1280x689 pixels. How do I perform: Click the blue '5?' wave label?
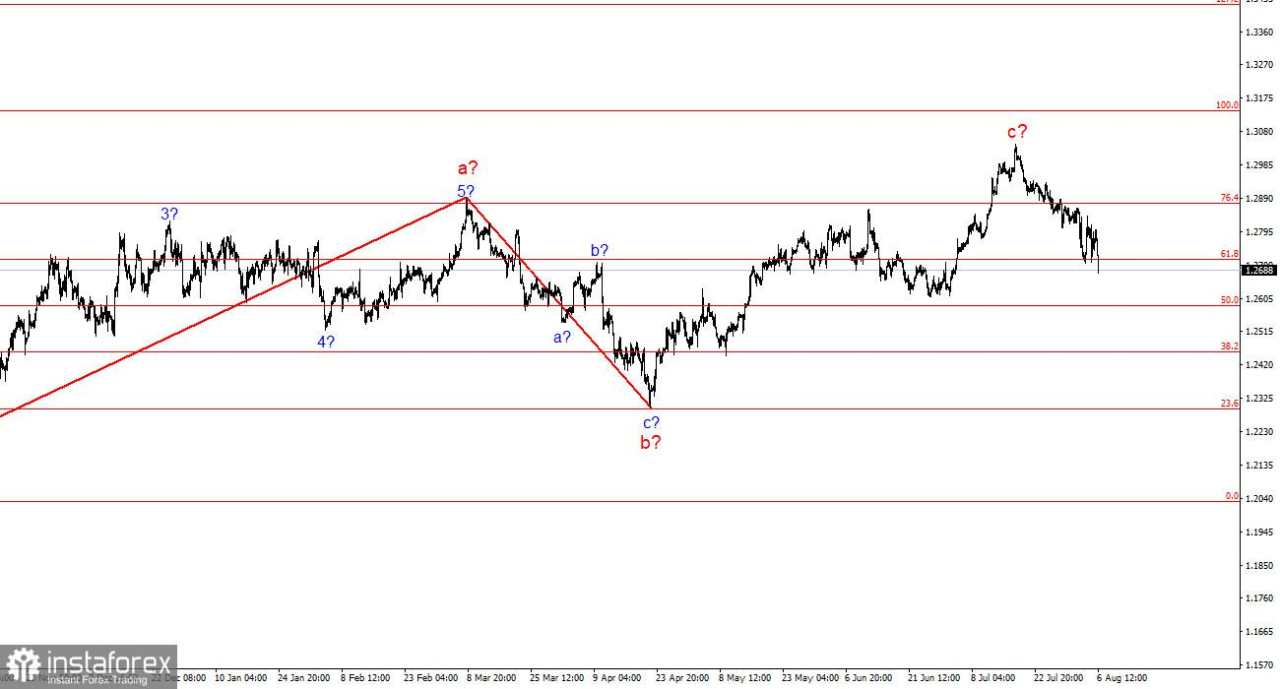pyautogui.click(x=466, y=191)
